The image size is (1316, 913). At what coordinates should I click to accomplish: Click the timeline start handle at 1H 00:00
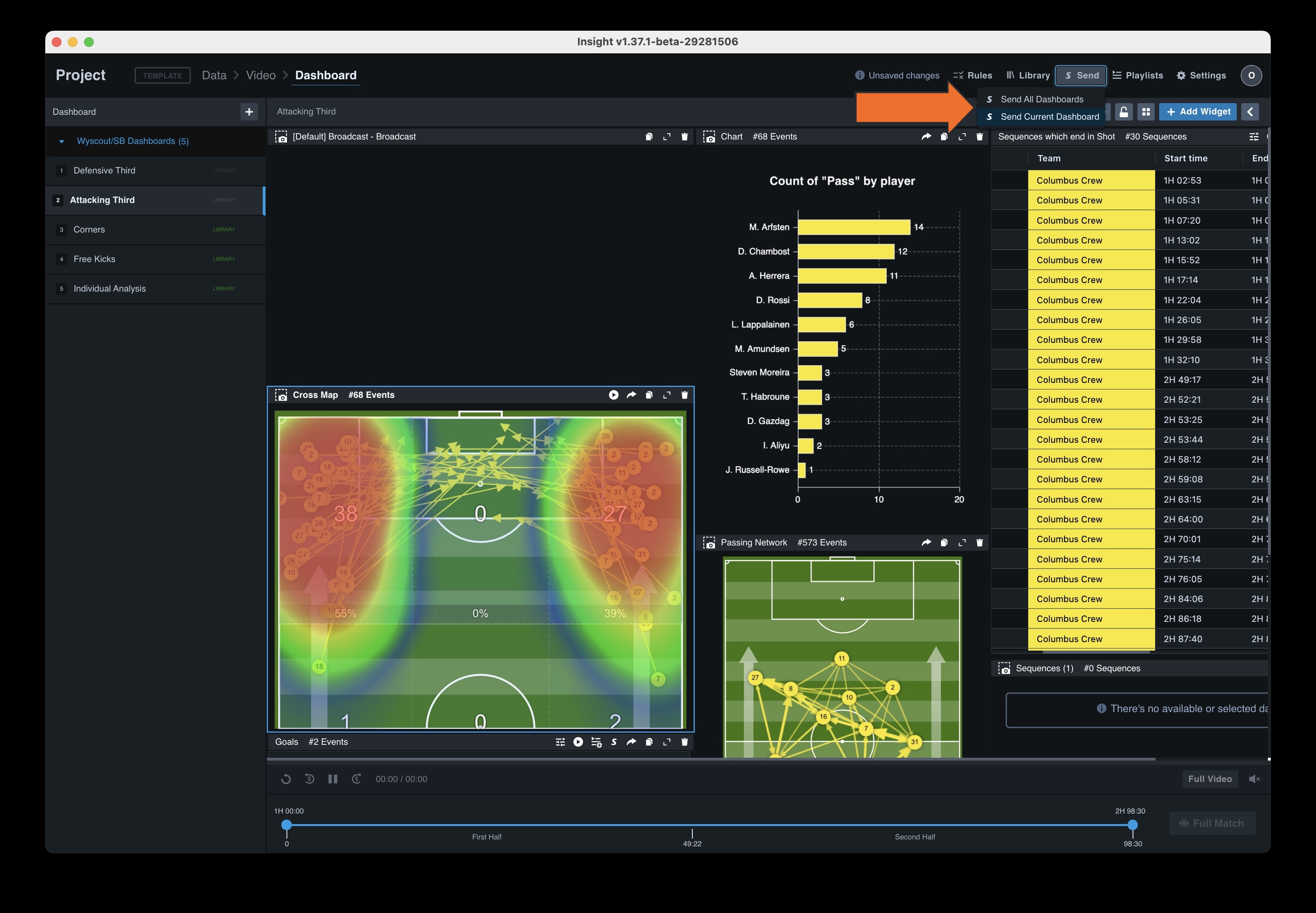[287, 825]
